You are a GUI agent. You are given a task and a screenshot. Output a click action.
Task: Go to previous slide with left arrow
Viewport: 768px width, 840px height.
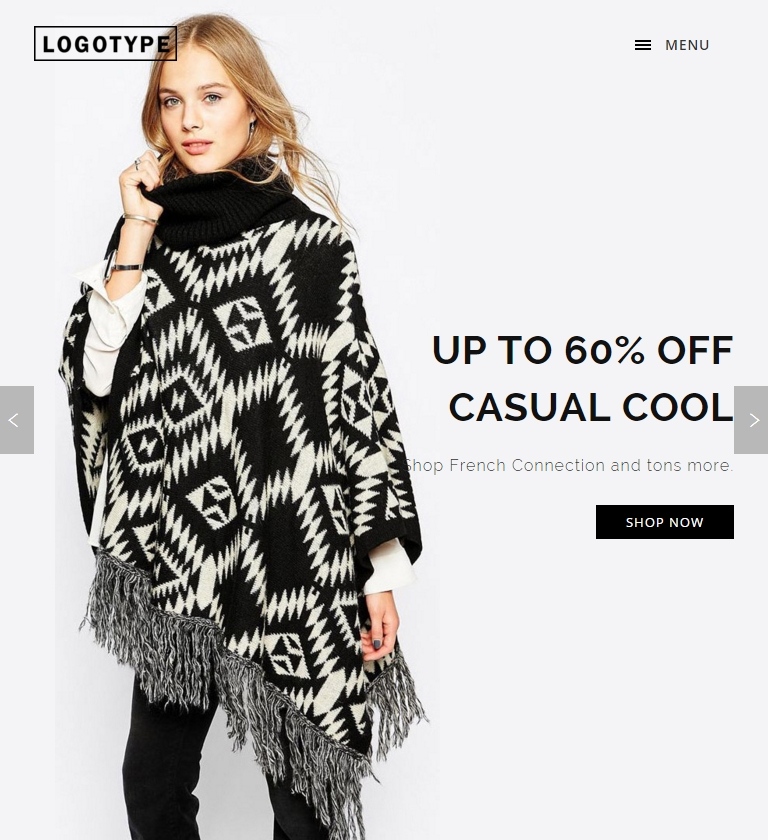[x=17, y=420]
